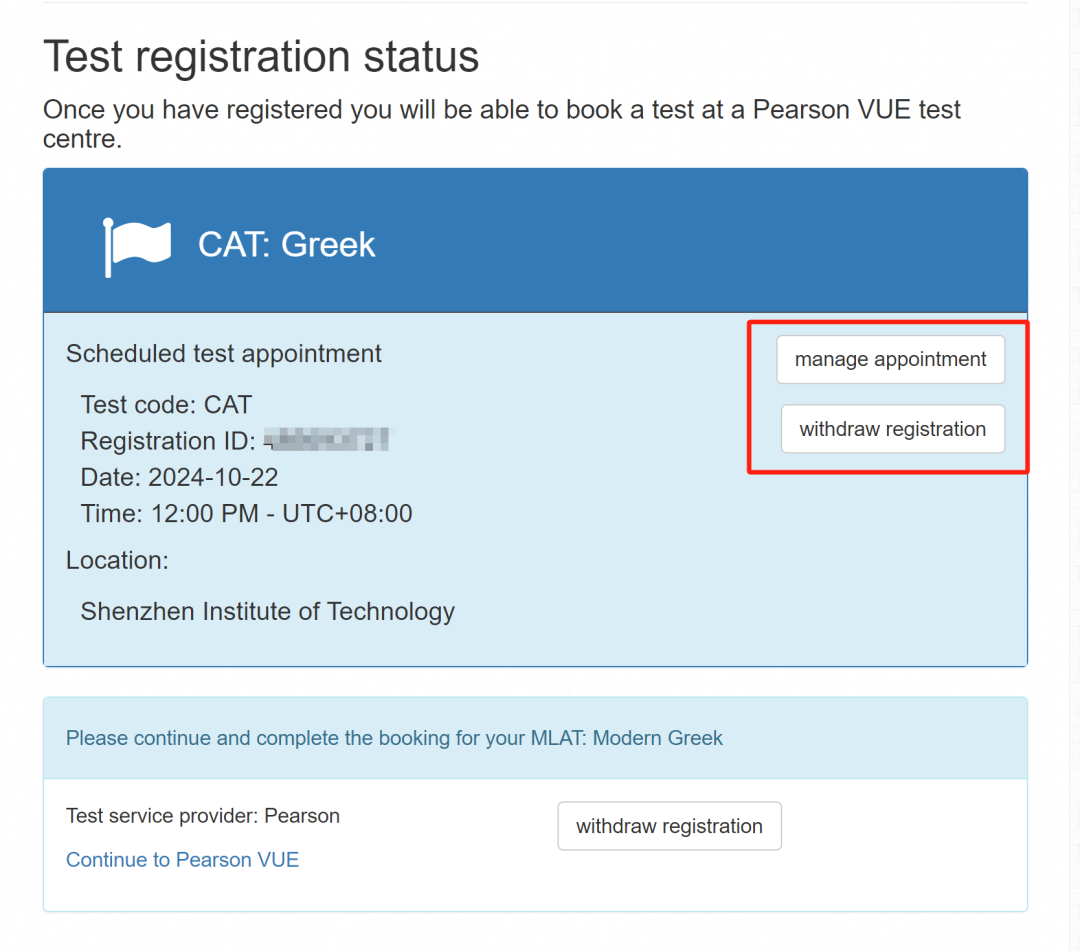Click the Test registration status heading
1080x951 pixels.
(x=261, y=57)
